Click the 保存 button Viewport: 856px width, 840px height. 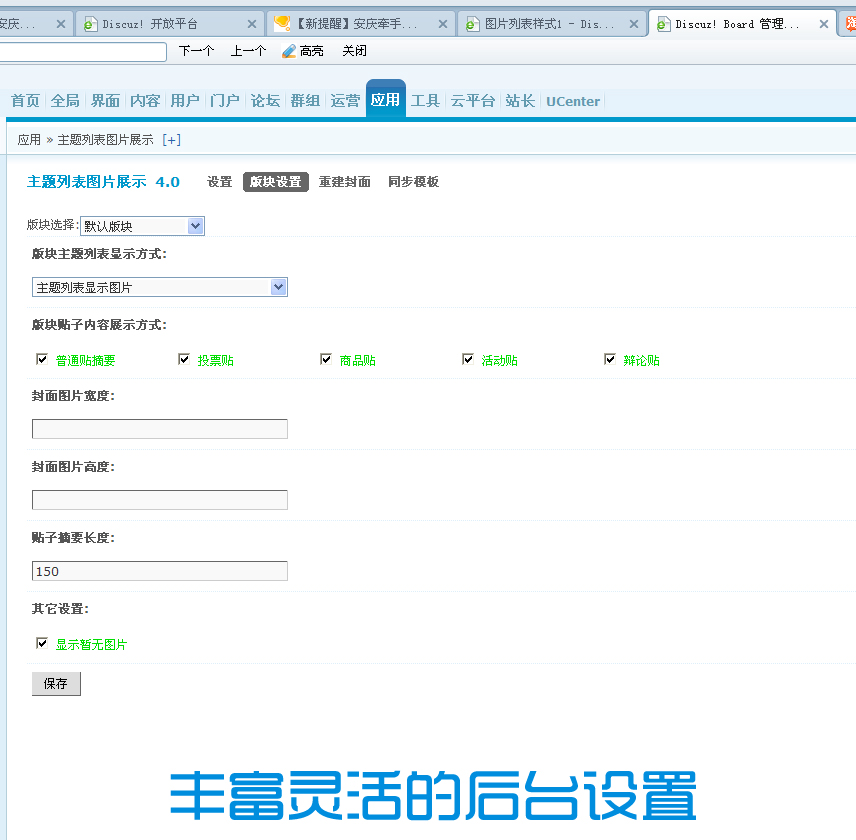[x=56, y=684]
